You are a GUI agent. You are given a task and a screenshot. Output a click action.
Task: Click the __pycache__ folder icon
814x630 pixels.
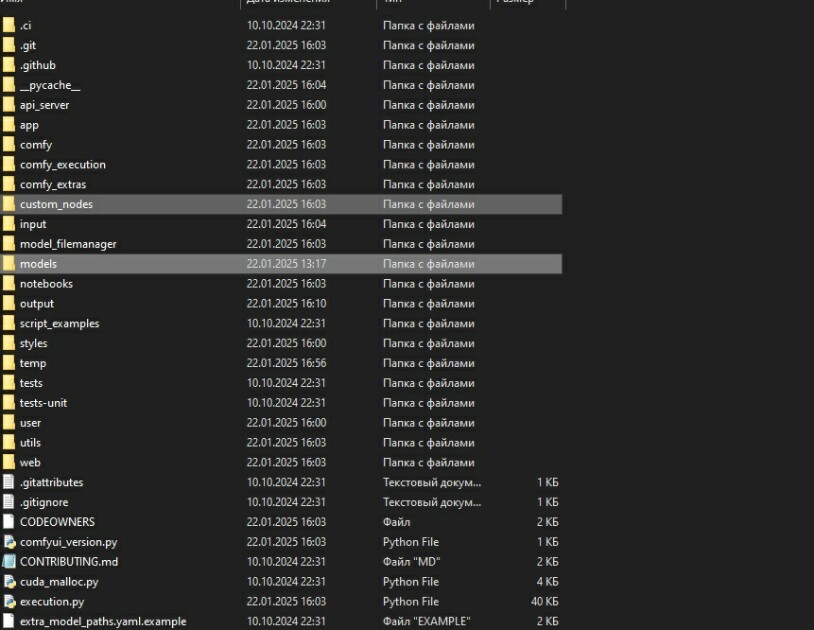point(8,85)
